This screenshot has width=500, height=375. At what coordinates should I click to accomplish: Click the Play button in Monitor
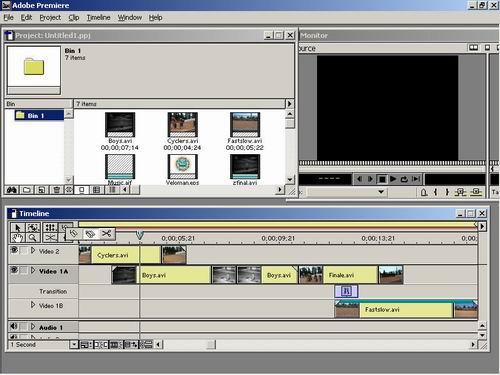click(393, 179)
